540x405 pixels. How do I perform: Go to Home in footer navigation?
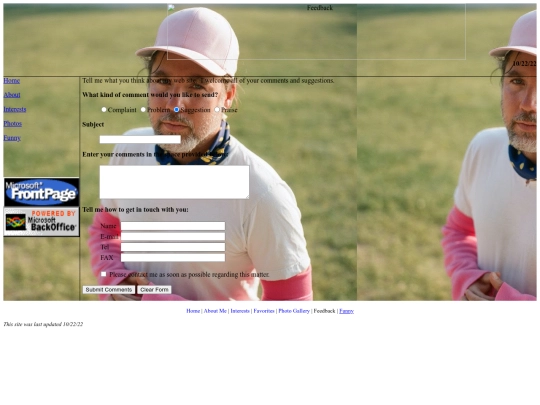pyautogui.click(x=193, y=311)
